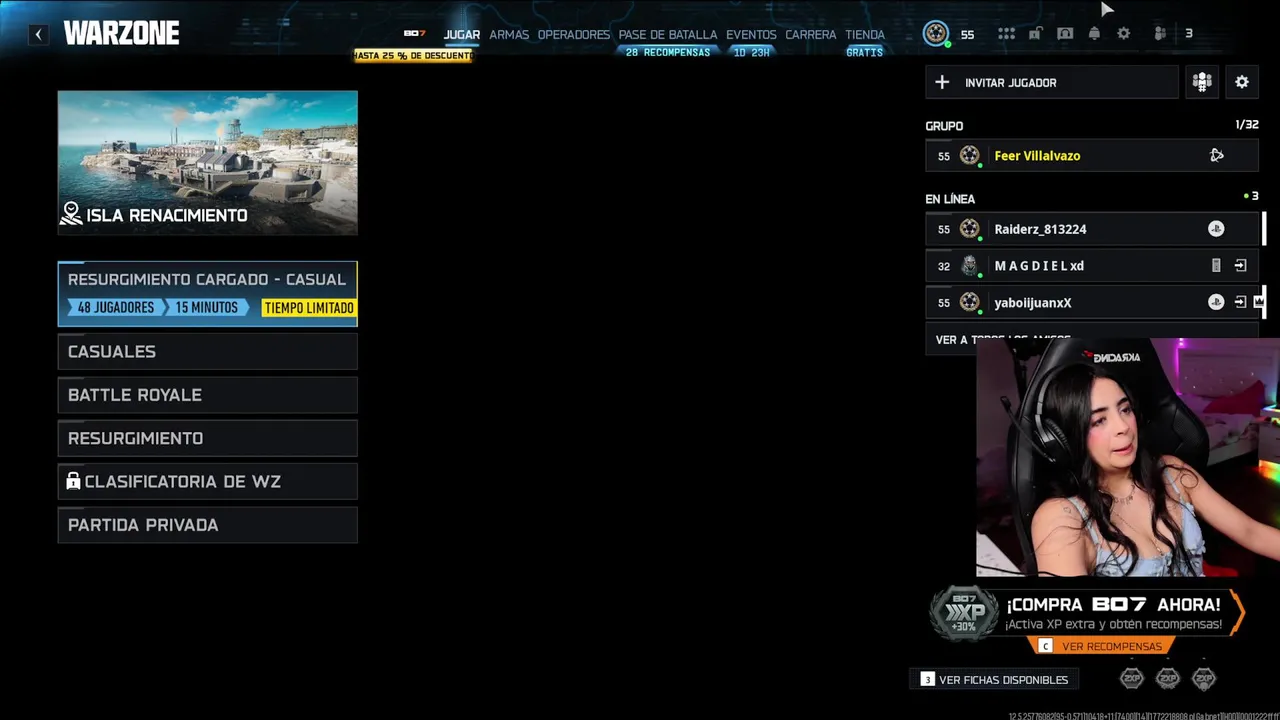Screen dimensions: 1280x720
Task: Click PlayStation icon on yaboiijuanxX row
Action: 1216,302
